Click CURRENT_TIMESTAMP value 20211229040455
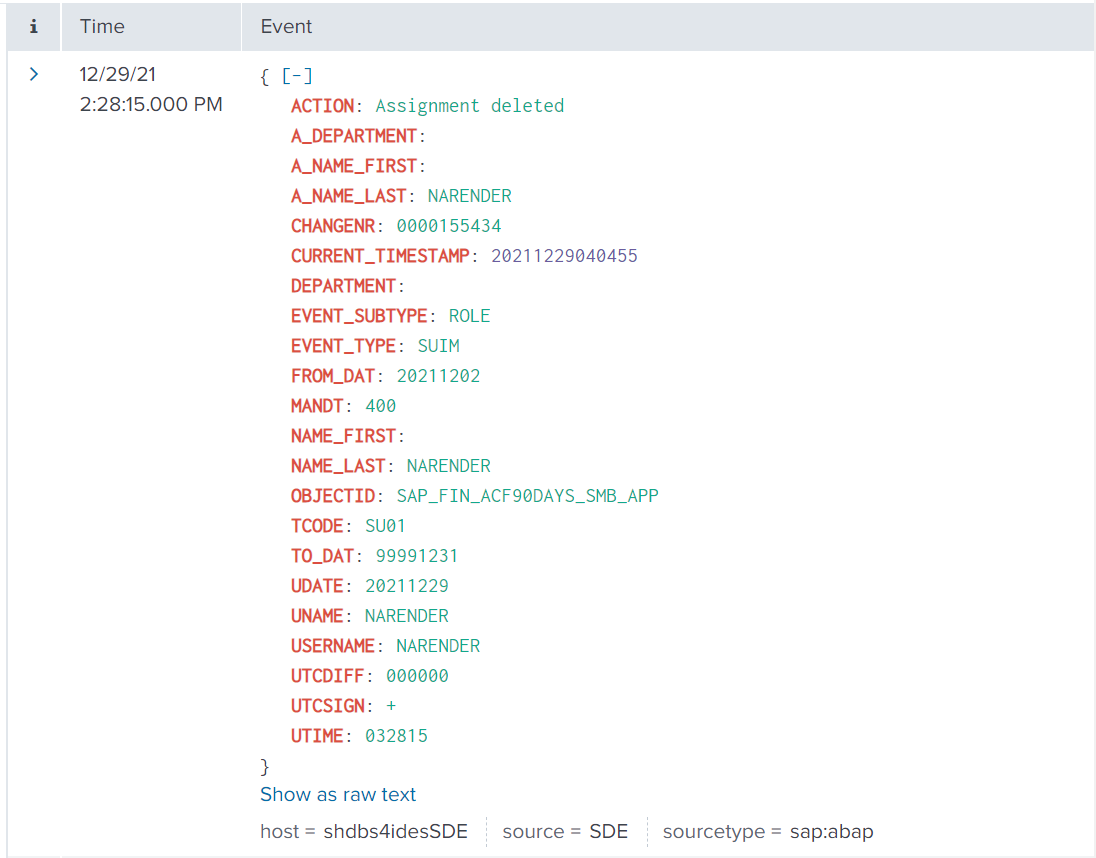The height and width of the screenshot is (858, 1096). (564, 256)
